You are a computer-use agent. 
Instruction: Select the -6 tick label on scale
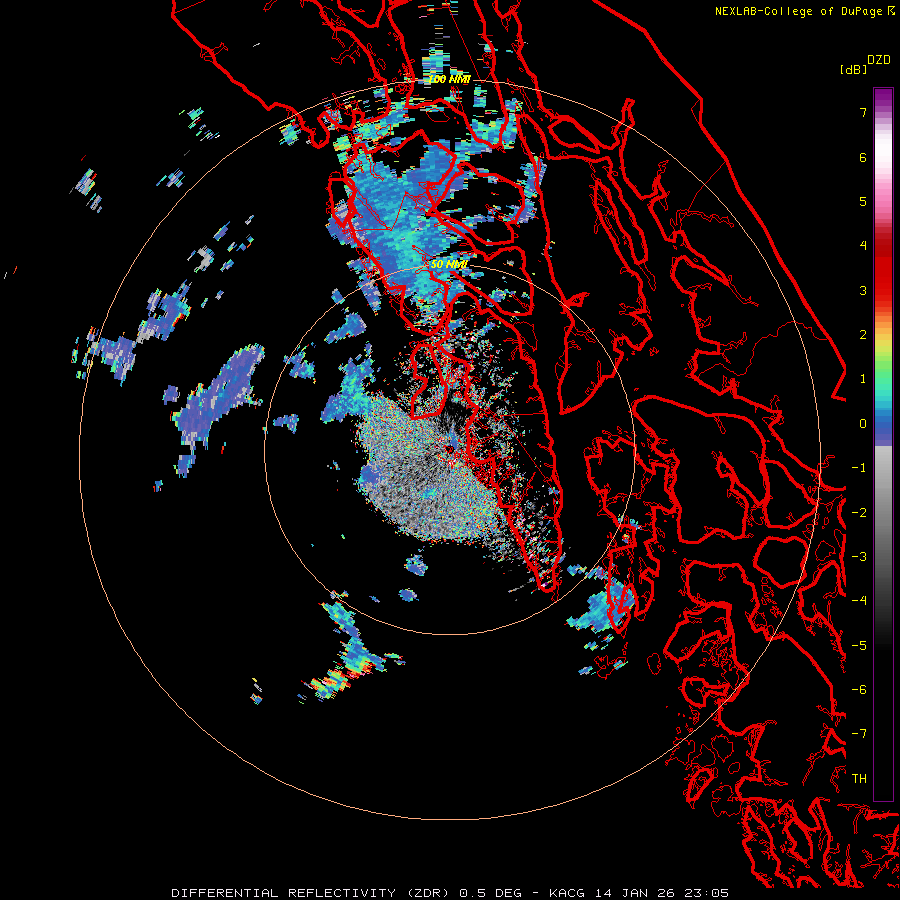(859, 690)
